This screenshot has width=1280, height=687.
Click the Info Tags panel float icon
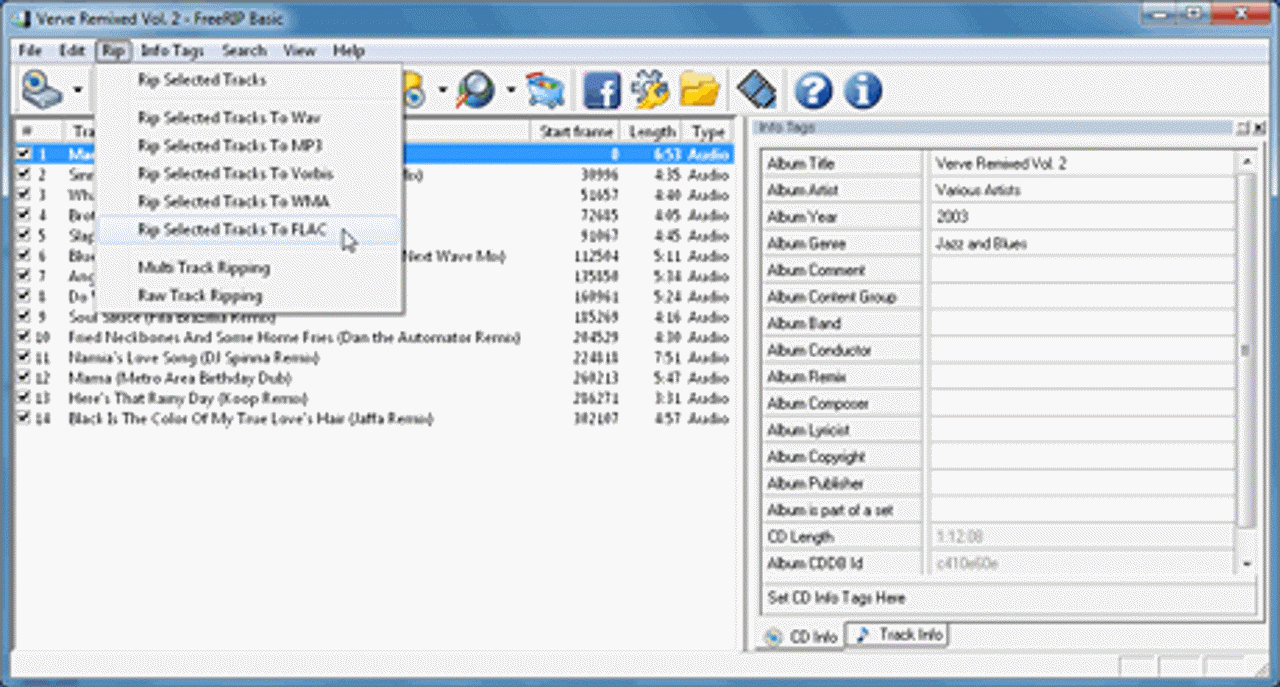(1242, 127)
